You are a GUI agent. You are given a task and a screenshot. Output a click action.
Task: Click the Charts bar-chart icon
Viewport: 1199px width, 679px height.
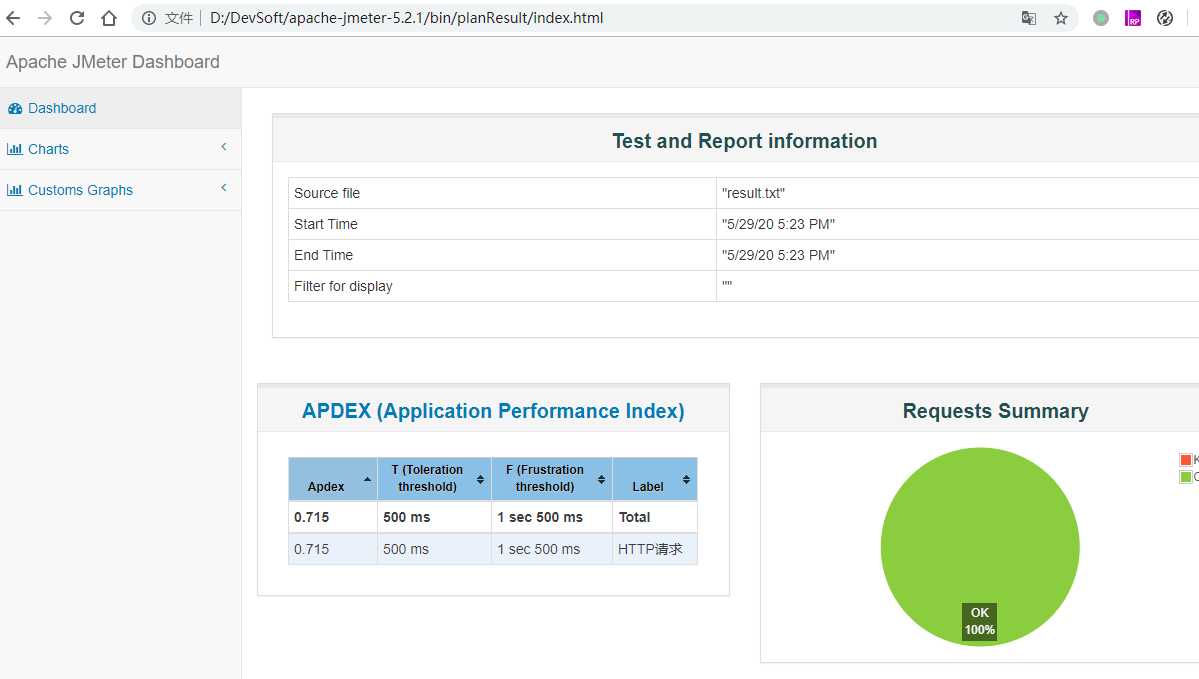(15, 149)
